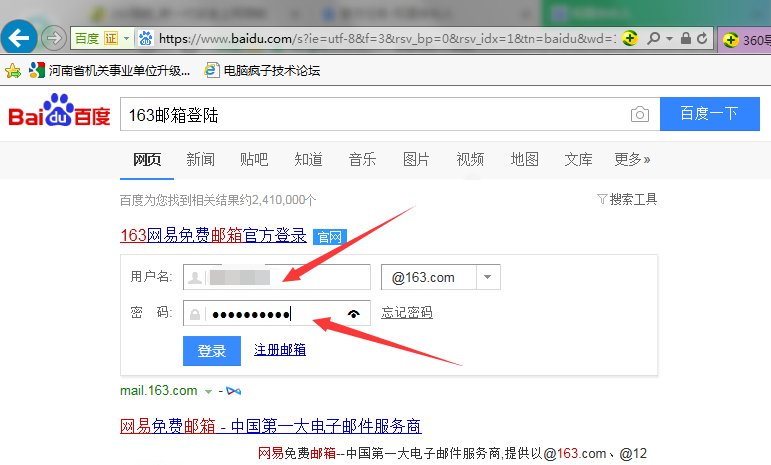Click the Baidu paw icon in address bar

coord(145,38)
